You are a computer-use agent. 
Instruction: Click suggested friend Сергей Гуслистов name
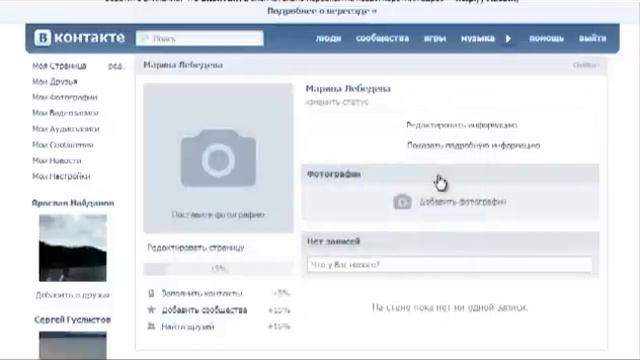pyautogui.click(x=73, y=320)
